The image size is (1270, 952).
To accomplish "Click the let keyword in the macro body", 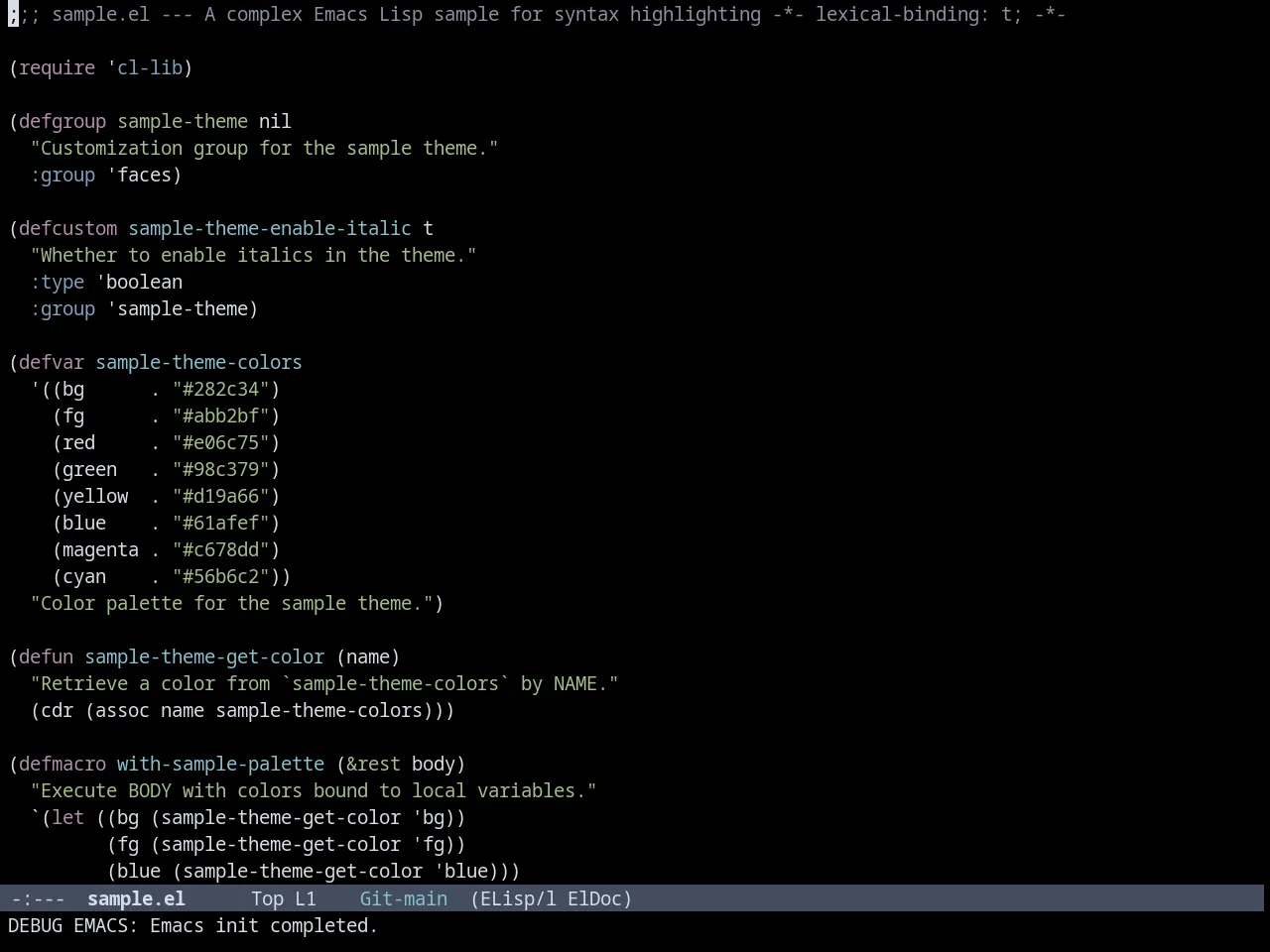I will tap(68, 817).
